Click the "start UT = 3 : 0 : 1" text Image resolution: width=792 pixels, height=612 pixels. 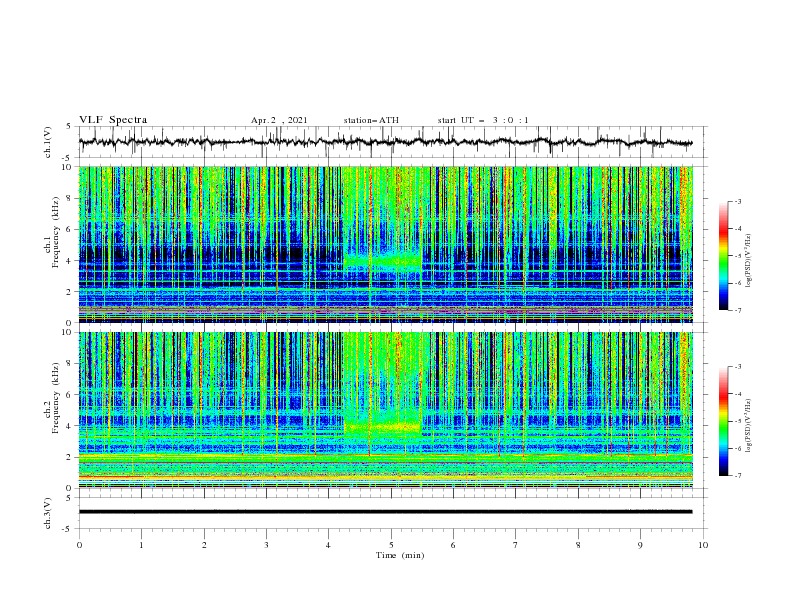point(483,120)
